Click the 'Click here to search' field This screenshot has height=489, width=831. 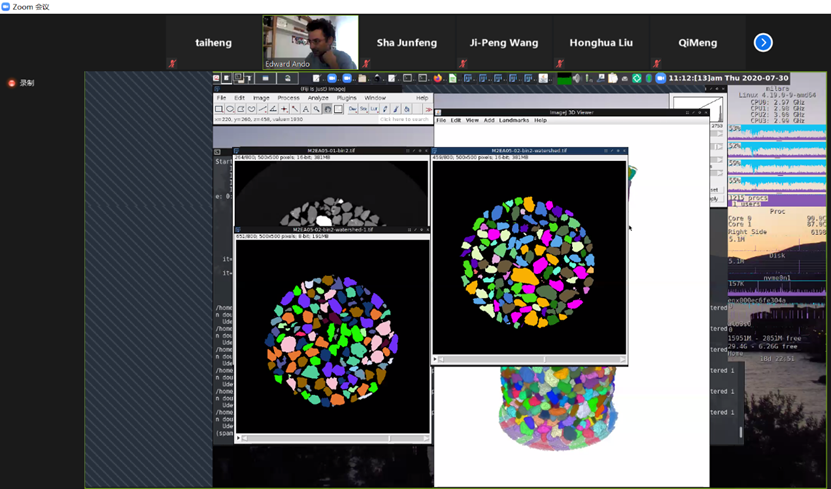405,119
